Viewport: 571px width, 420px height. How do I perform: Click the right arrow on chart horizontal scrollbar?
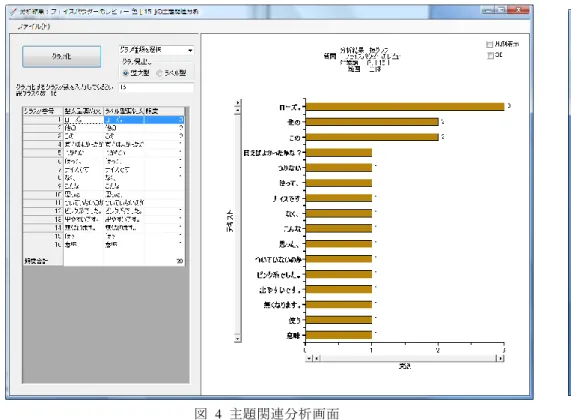501,358
